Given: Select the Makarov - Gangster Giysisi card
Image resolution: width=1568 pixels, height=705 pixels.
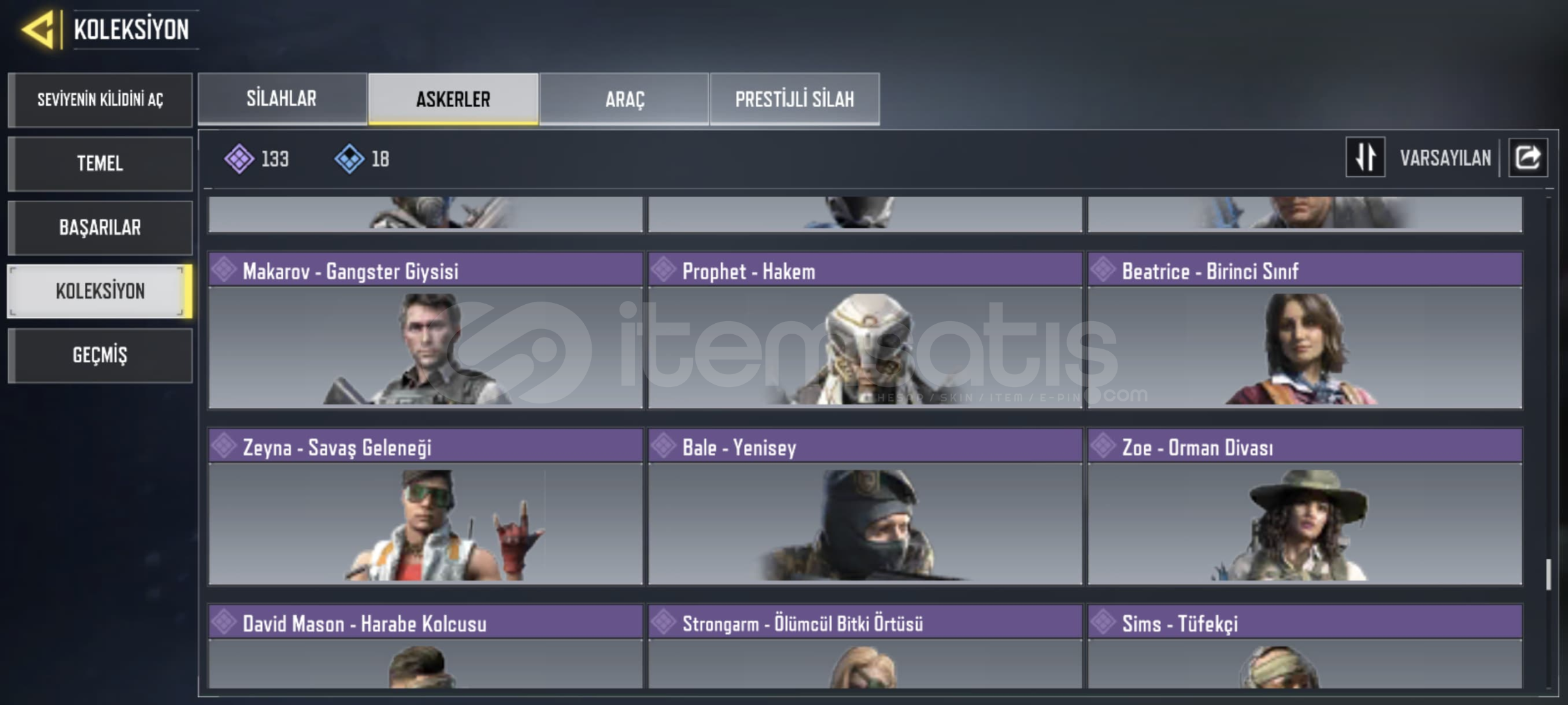Looking at the screenshot, I should click(426, 330).
